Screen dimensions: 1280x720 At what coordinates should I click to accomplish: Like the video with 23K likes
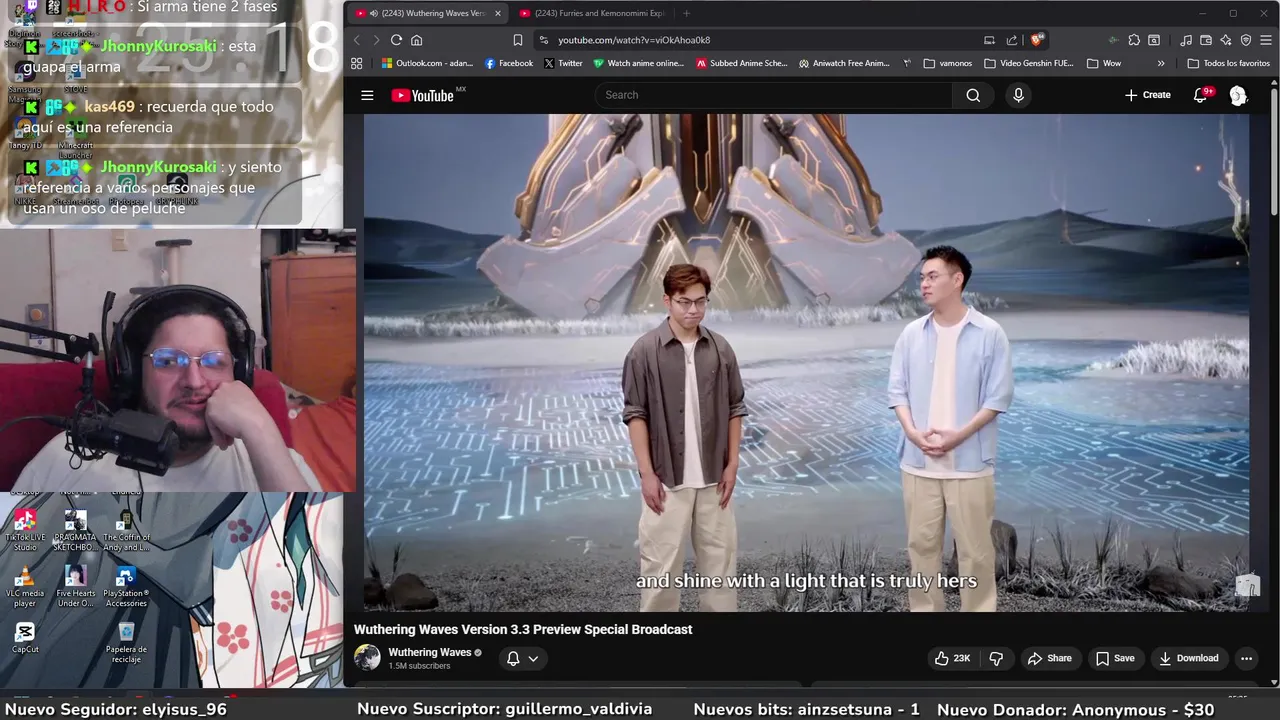(x=952, y=658)
